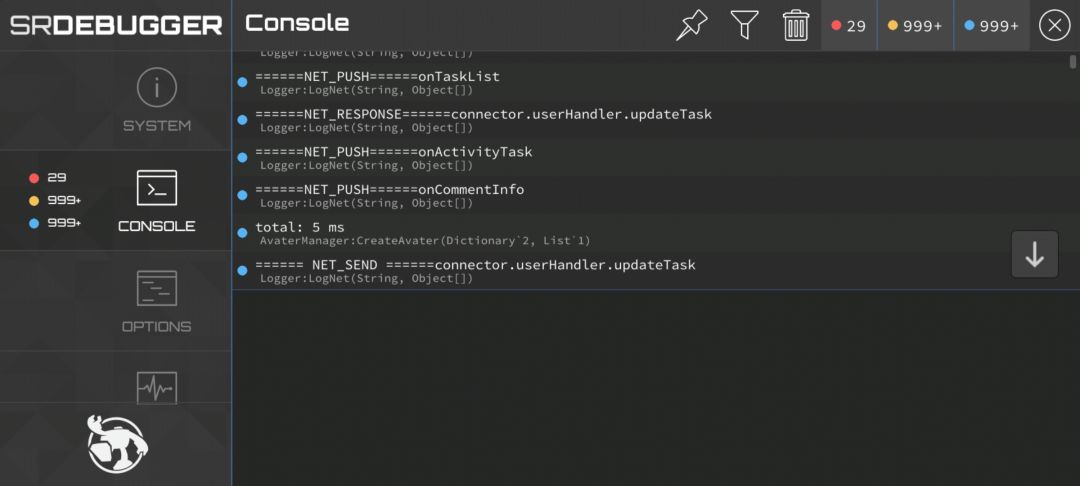
Task: Jump to bottom with the down arrow button
Action: click(x=1035, y=255)
